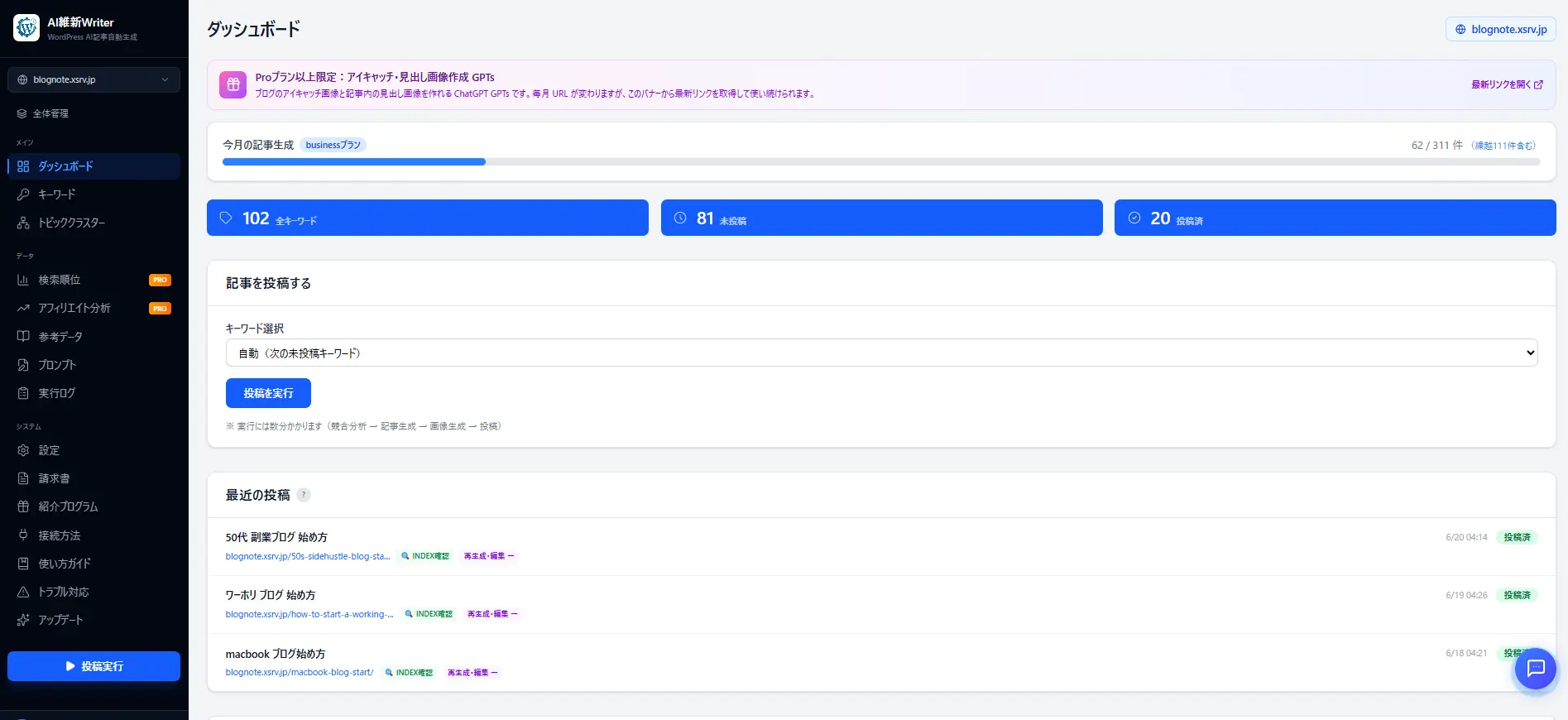Viewport: 1568px width, 720px height.
Task: Click the check-circle icon on 投稿済 card
Action: click(x=1134, y=218)
